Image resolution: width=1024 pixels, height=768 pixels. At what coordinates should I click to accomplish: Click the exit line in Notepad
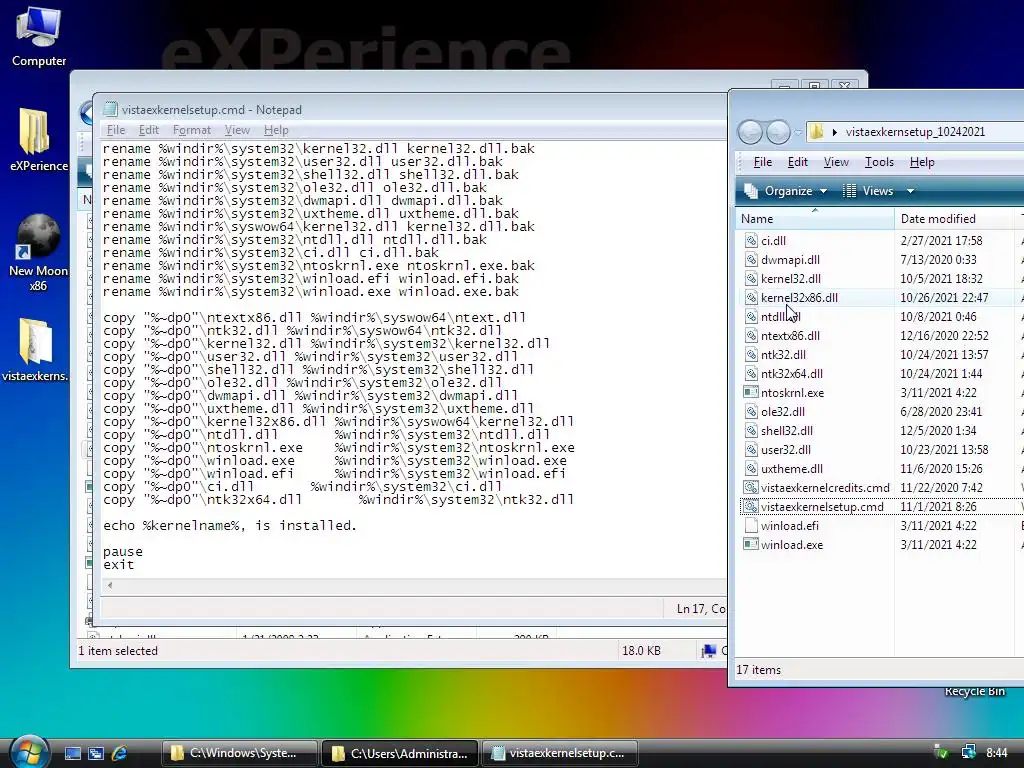[x=118, y=564]
